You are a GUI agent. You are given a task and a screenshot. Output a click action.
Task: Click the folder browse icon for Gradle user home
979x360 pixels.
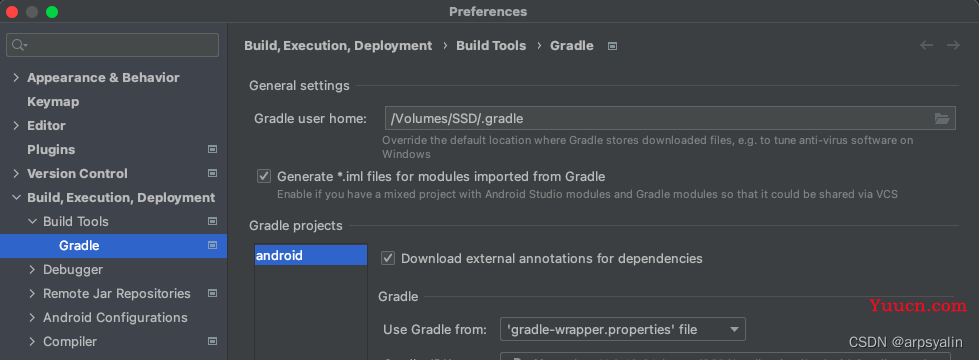click(942, 118)
